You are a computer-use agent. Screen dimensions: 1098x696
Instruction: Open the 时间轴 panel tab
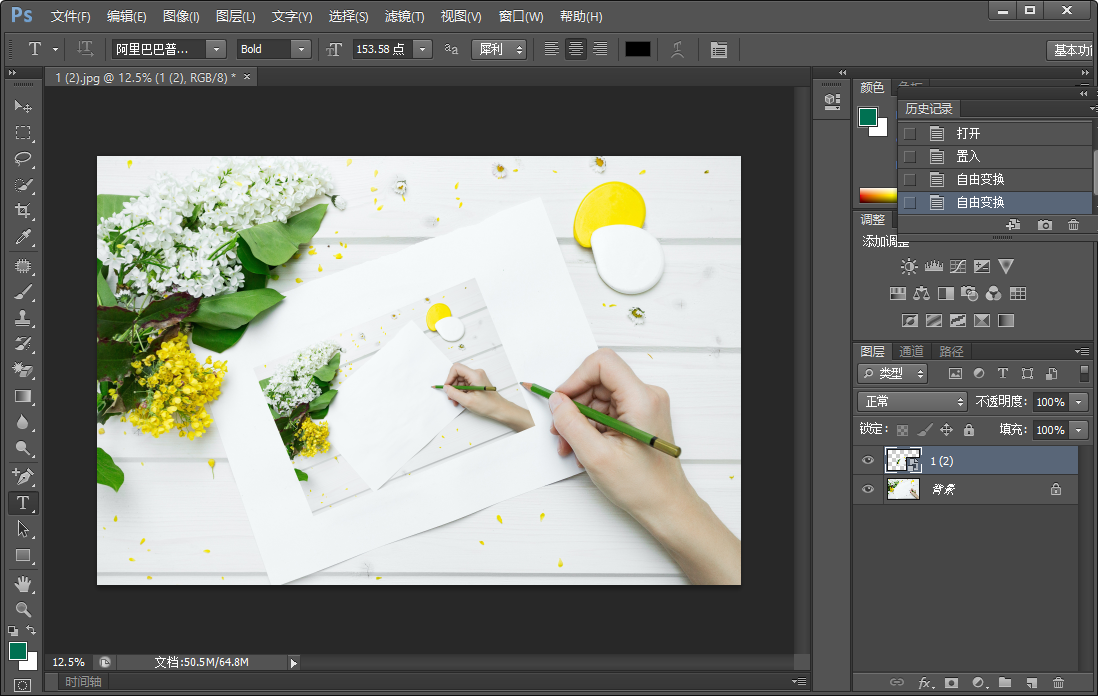[83, 681]
